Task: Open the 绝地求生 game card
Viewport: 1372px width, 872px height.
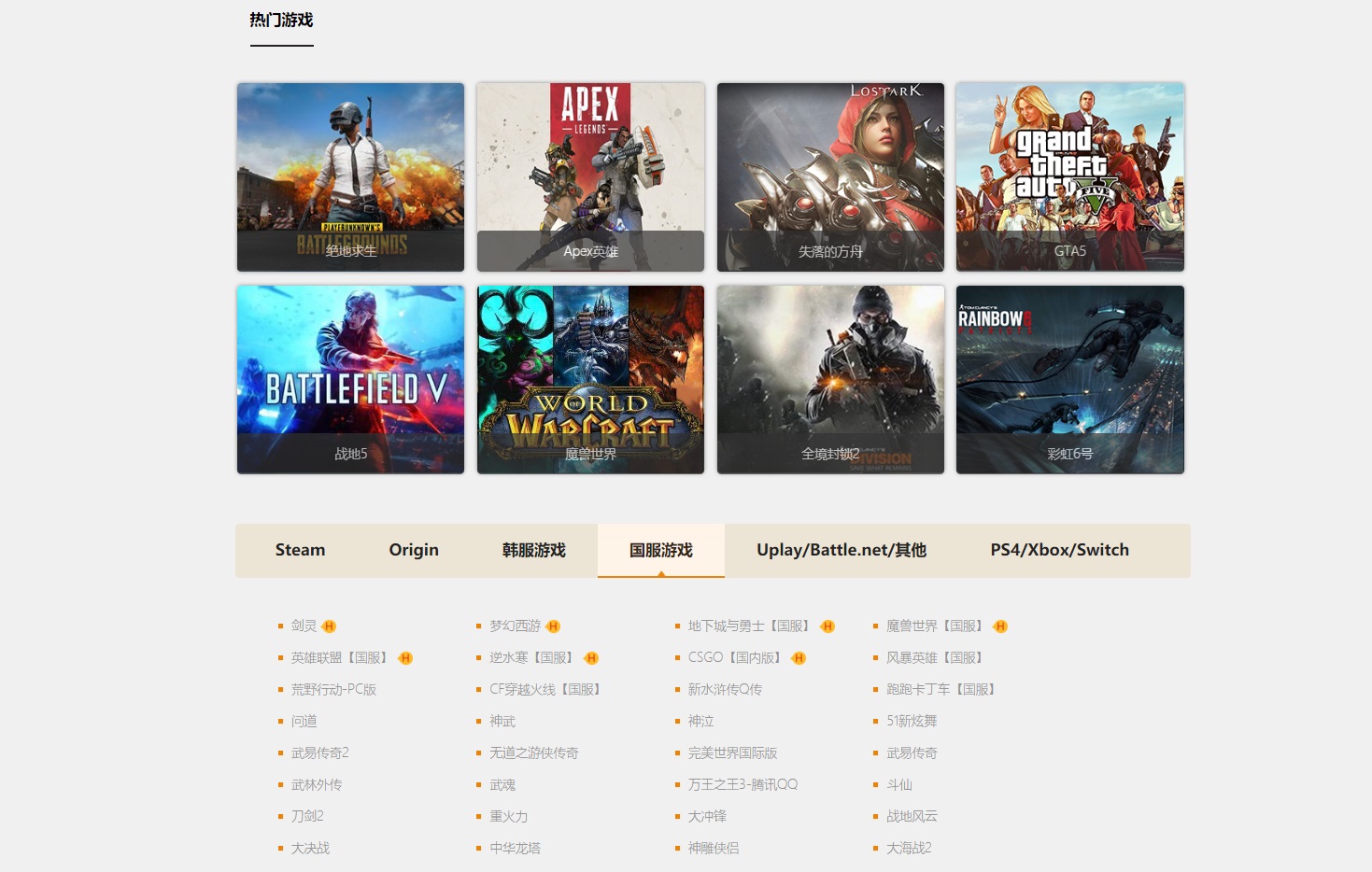Action: (x=350, y=177)
